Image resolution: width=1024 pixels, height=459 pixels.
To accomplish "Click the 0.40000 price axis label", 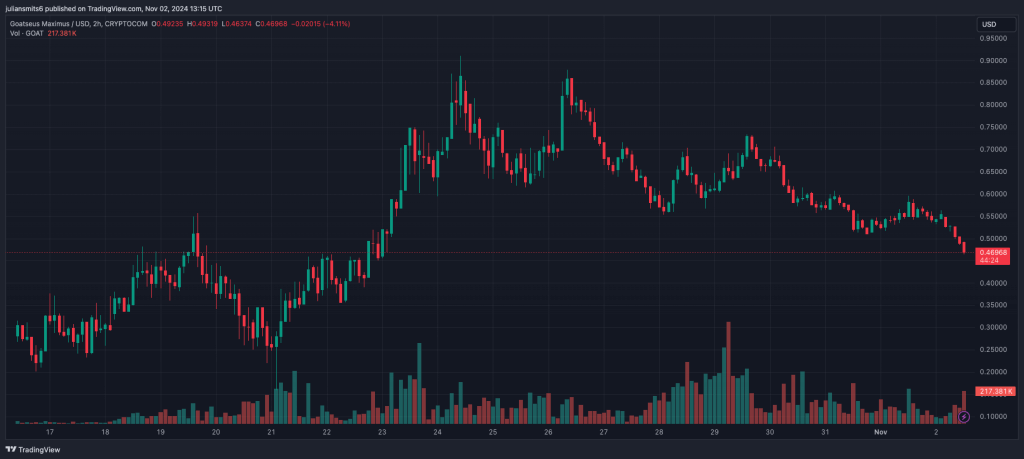I will point(992,283).
